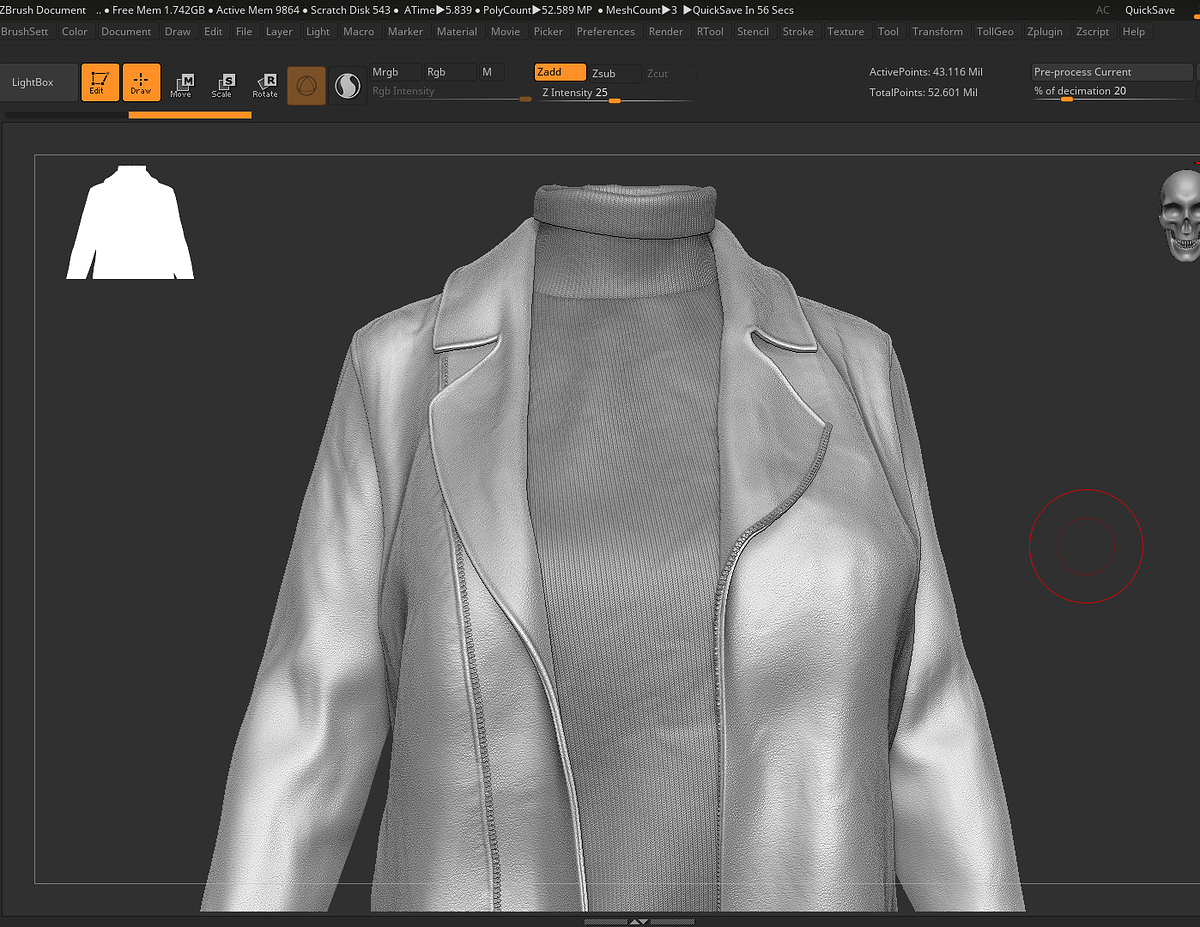Adjust the Rgb Intensity slider

click(452, 92)
